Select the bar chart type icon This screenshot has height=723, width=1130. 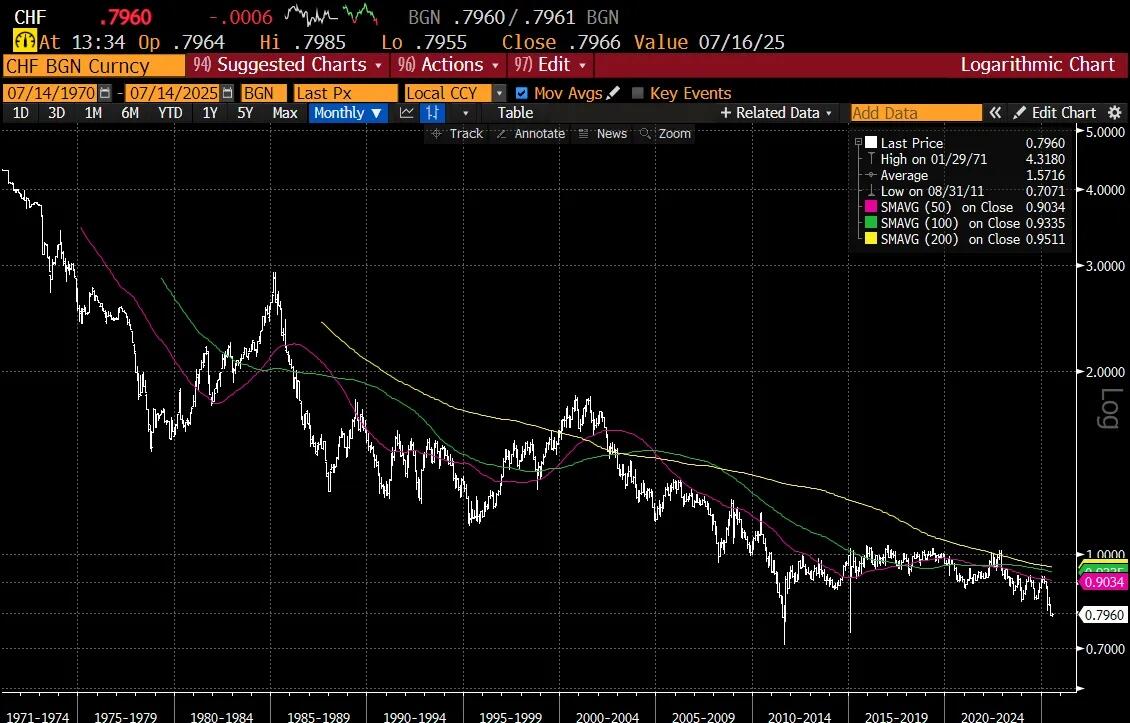tap(433, 113)
